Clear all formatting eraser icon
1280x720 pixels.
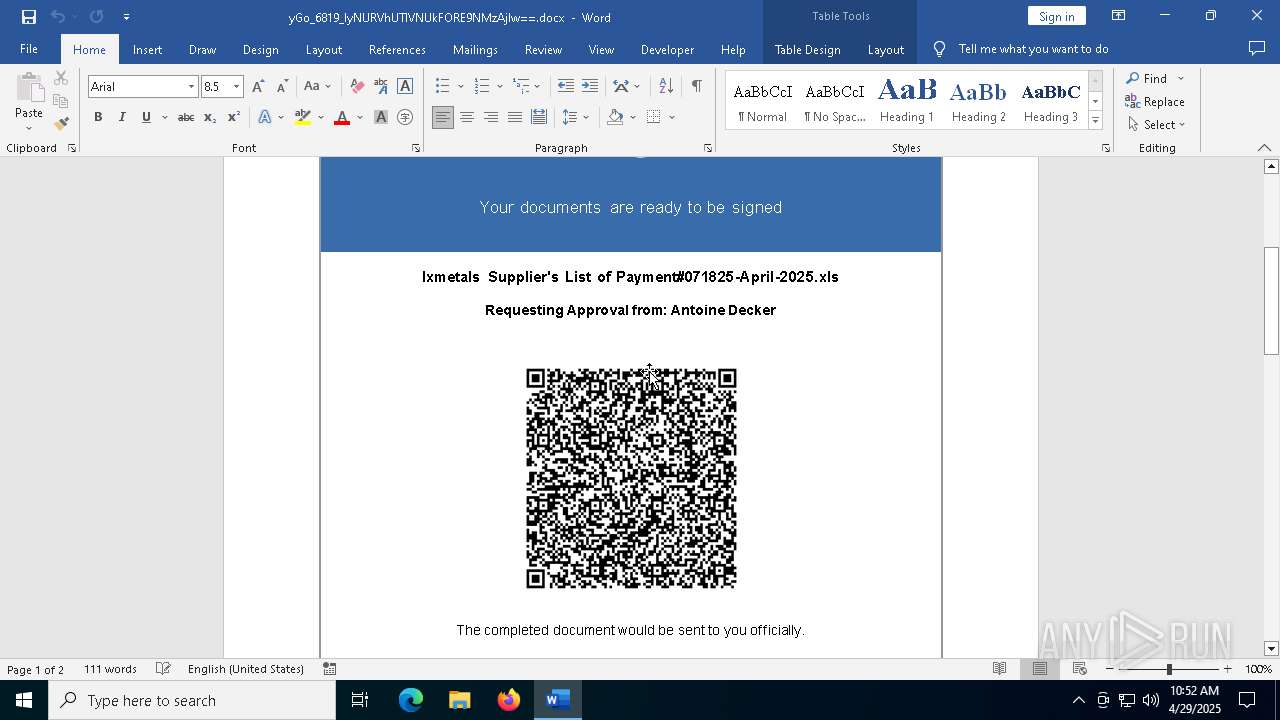coord(357,87)
